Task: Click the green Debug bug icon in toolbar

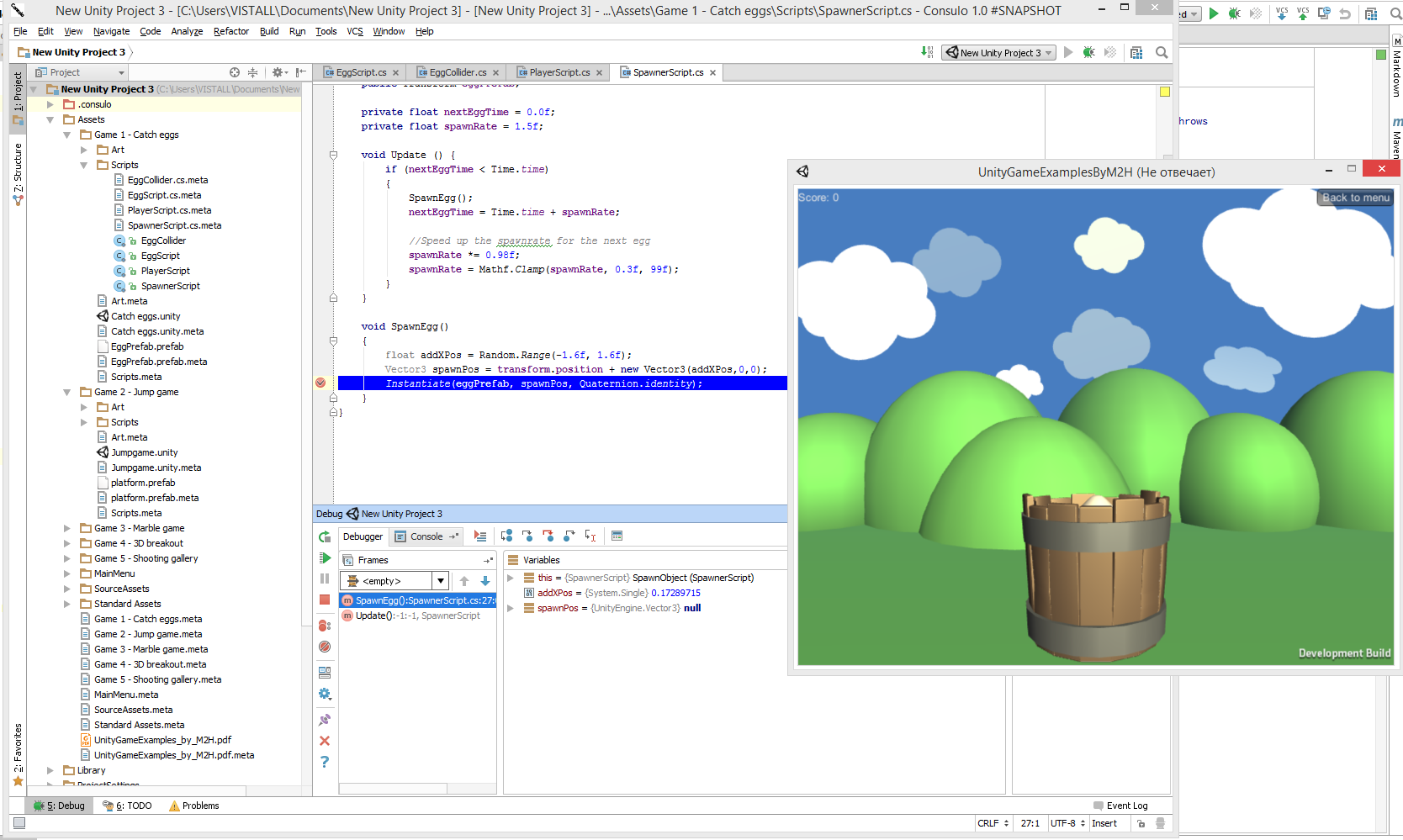Action: (x=1088, y=52)
